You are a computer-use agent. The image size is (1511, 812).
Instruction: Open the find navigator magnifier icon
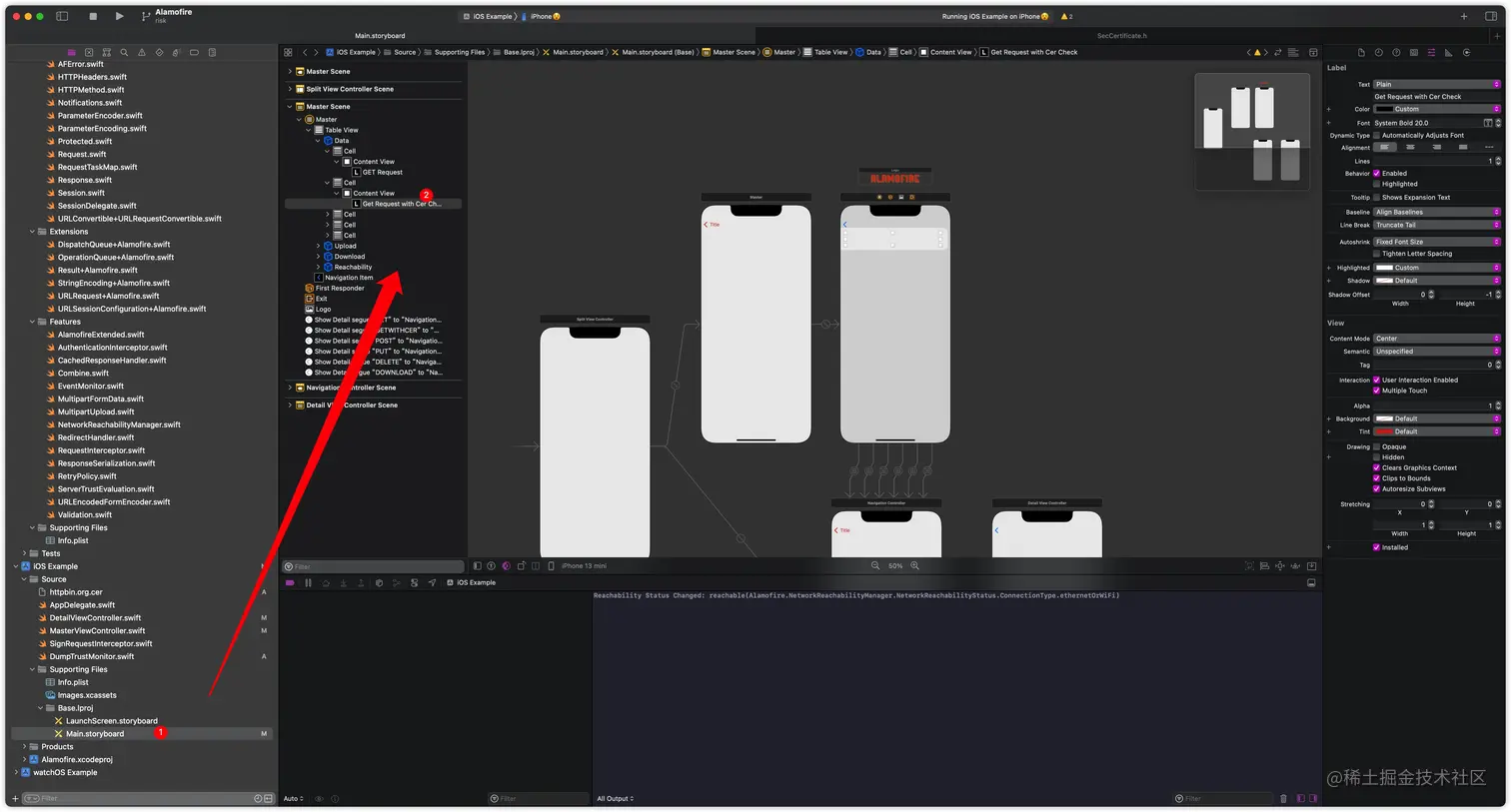(x=124, y=52)
